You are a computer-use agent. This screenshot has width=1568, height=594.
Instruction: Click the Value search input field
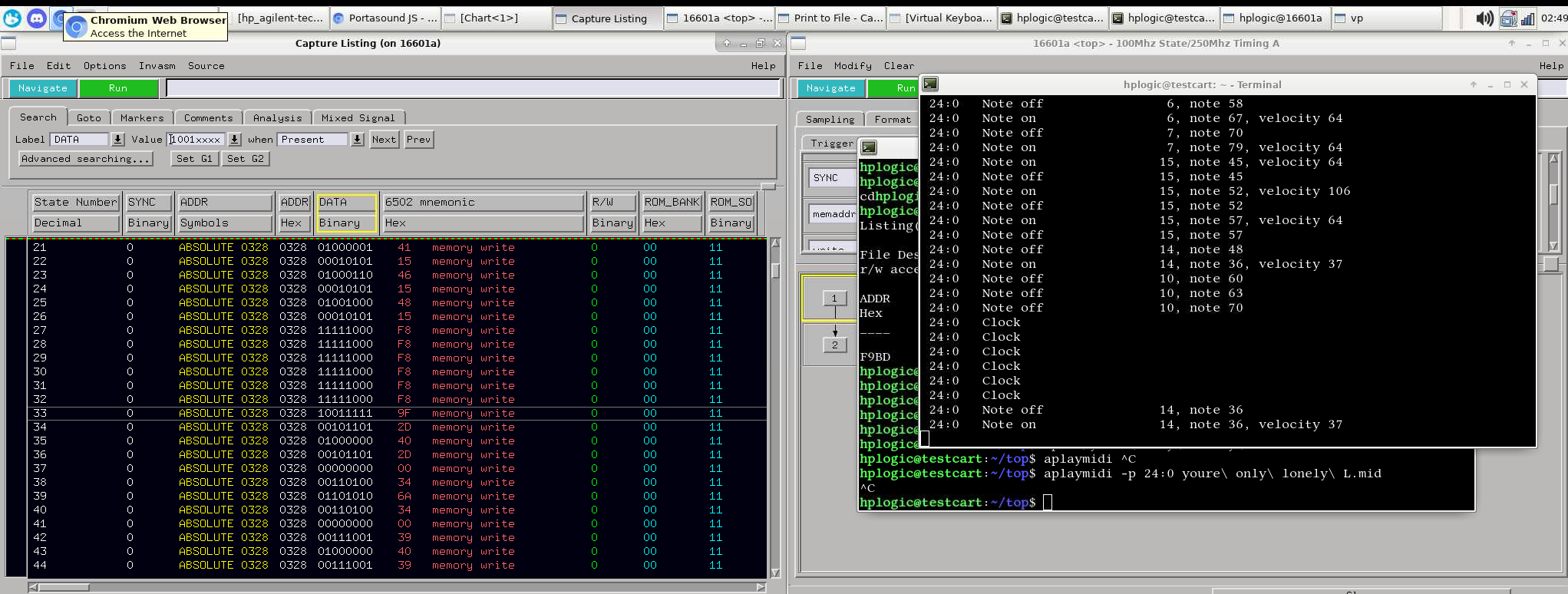(x=196, y=139)
